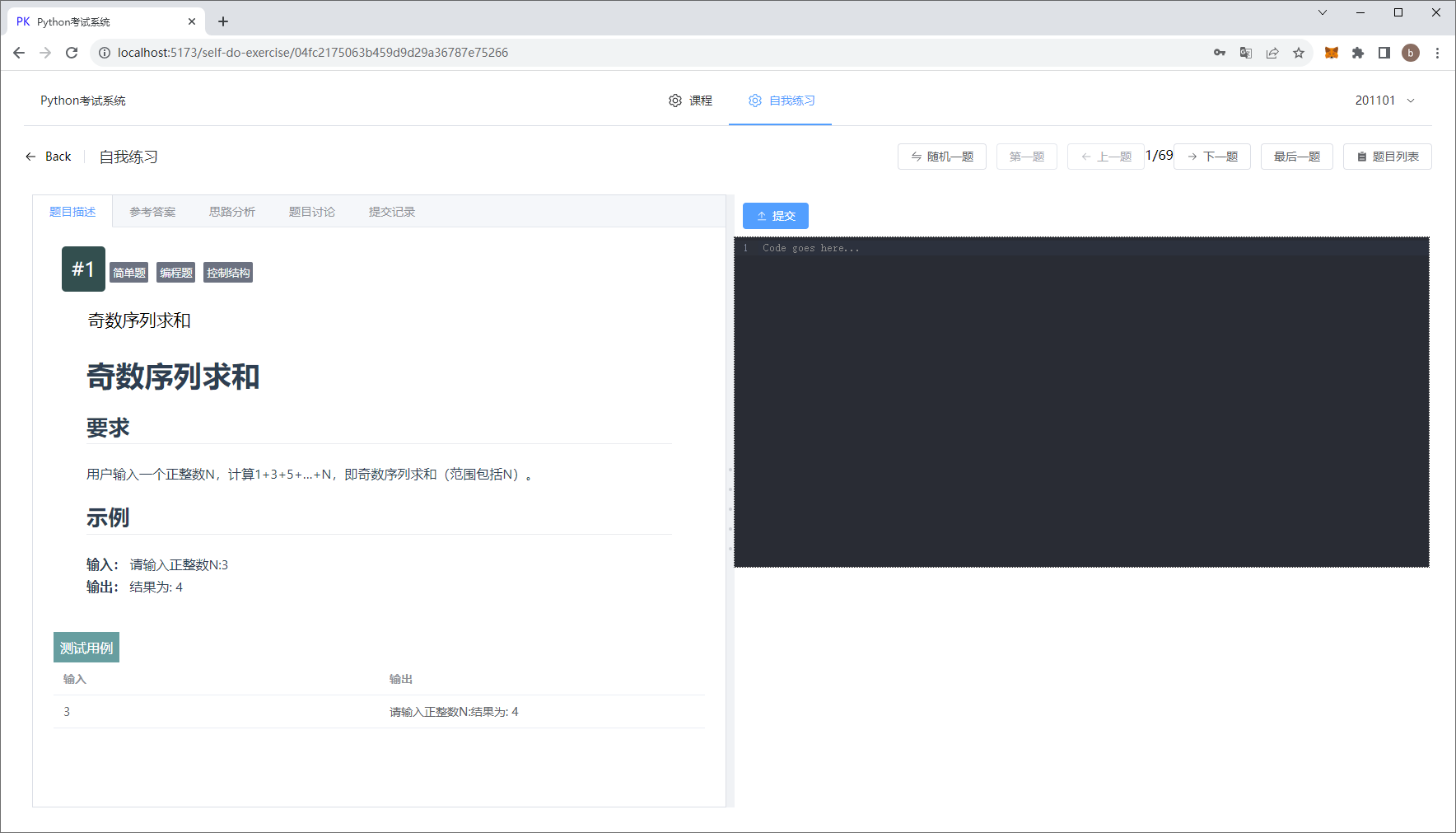1456x833 pixels.
Task: Switch to the 参考答案 tab
Action: click(152, 212)
